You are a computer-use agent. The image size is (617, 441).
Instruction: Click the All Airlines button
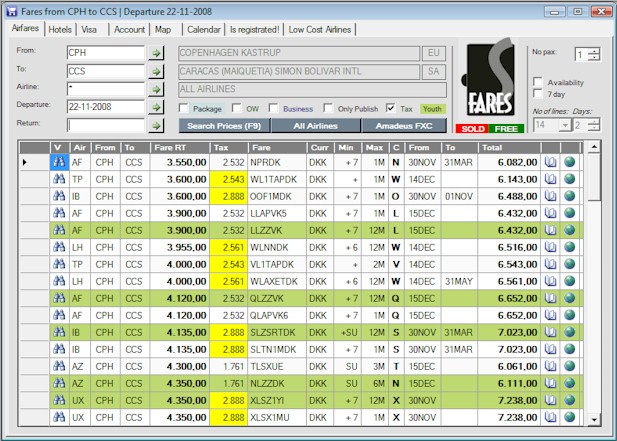click(316, 126)
